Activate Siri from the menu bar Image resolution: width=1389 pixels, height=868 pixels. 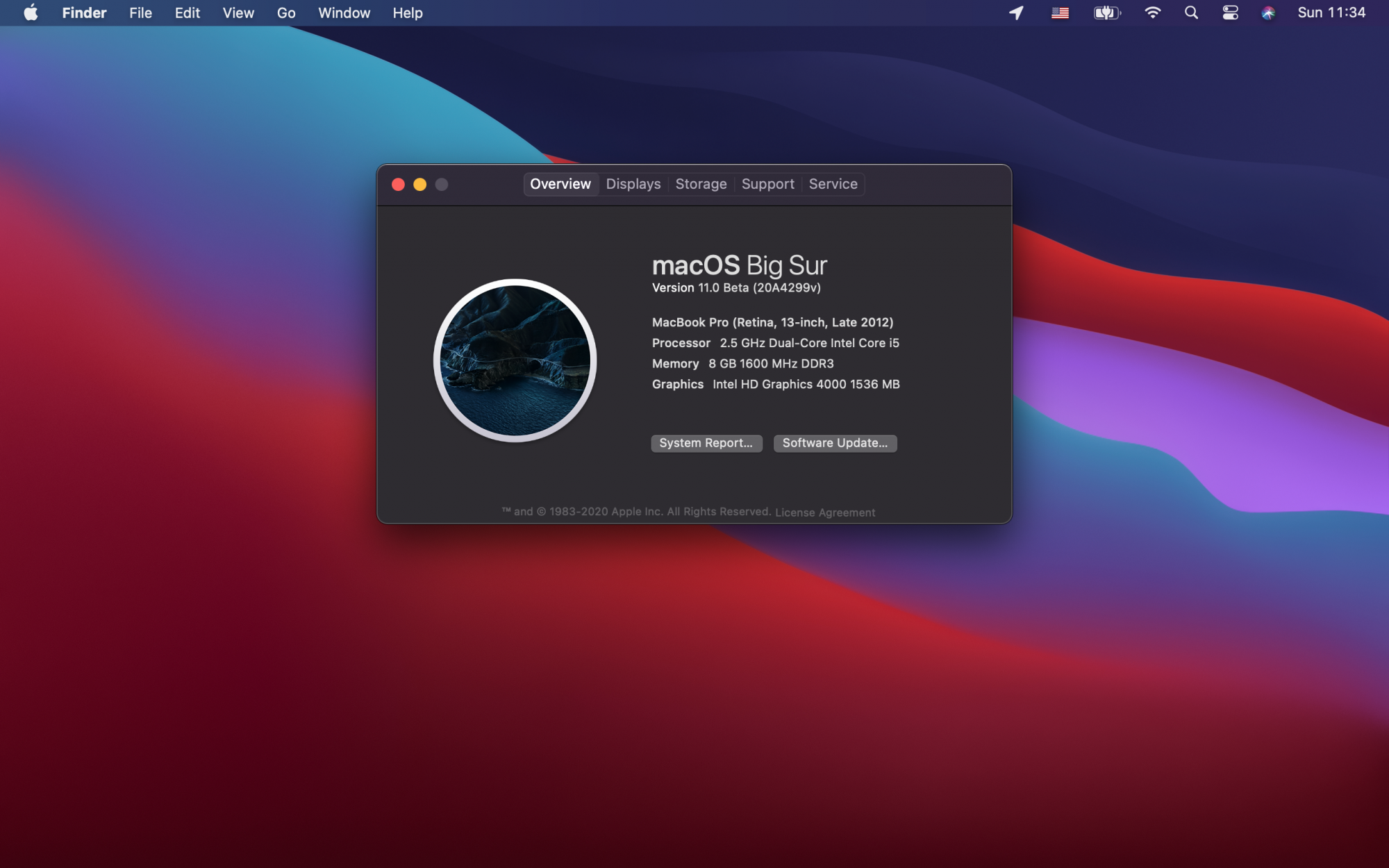(x=1268, y=12)
